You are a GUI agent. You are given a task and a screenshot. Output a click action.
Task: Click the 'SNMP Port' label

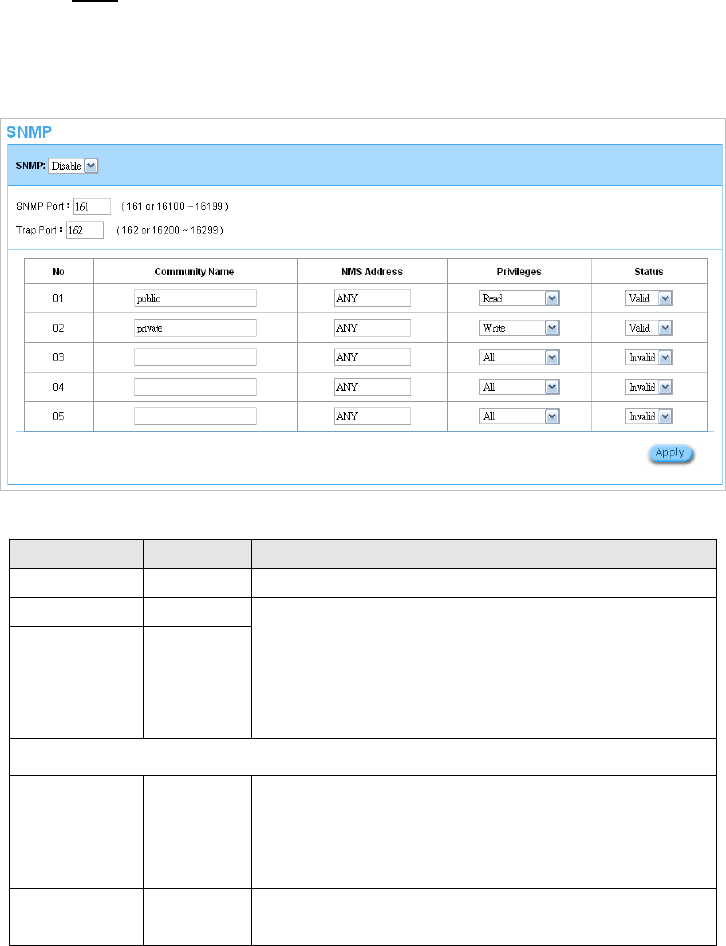click(x=43, y=206)
